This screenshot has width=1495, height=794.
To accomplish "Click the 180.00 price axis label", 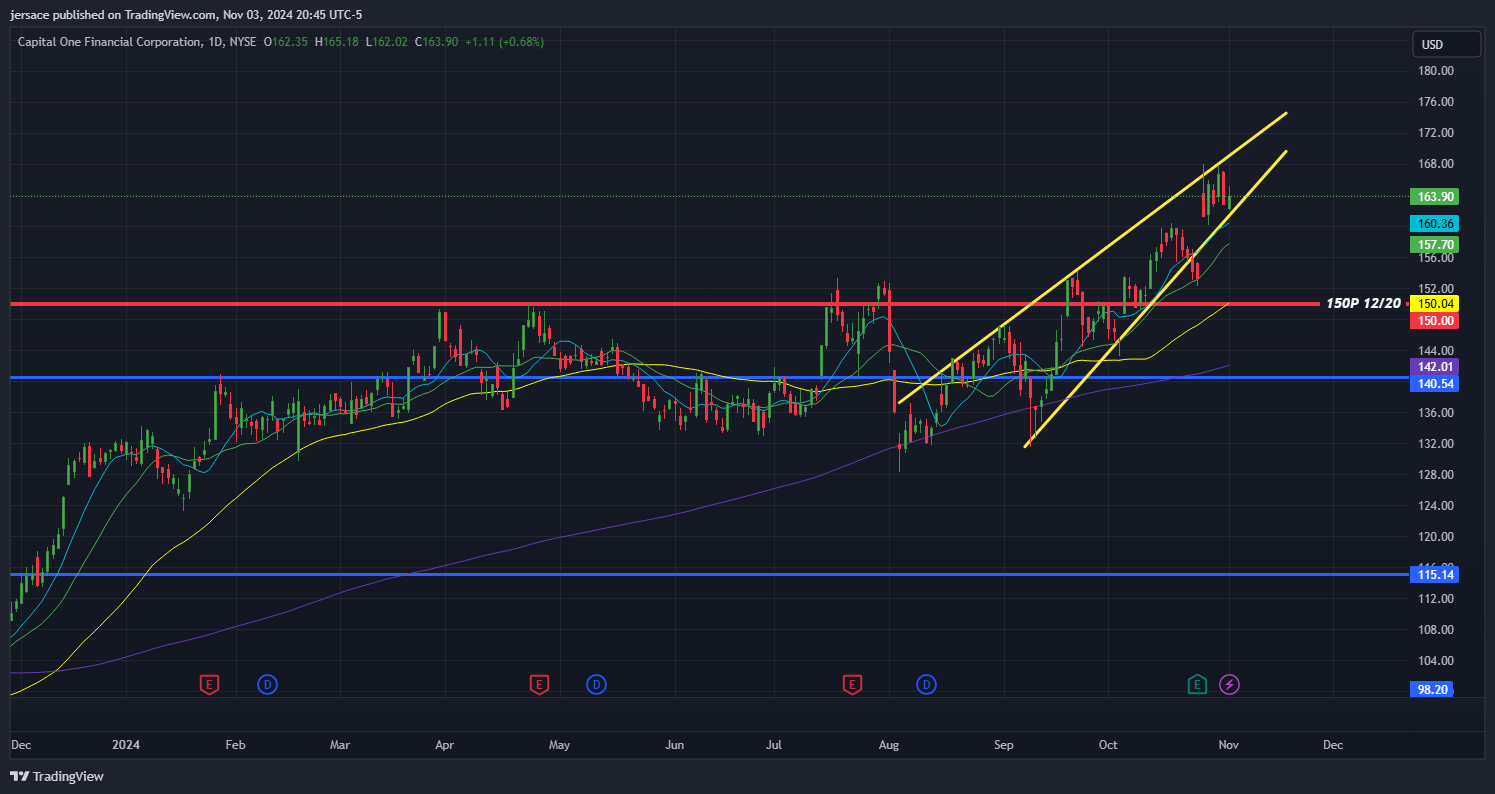I will [1434, 71].
